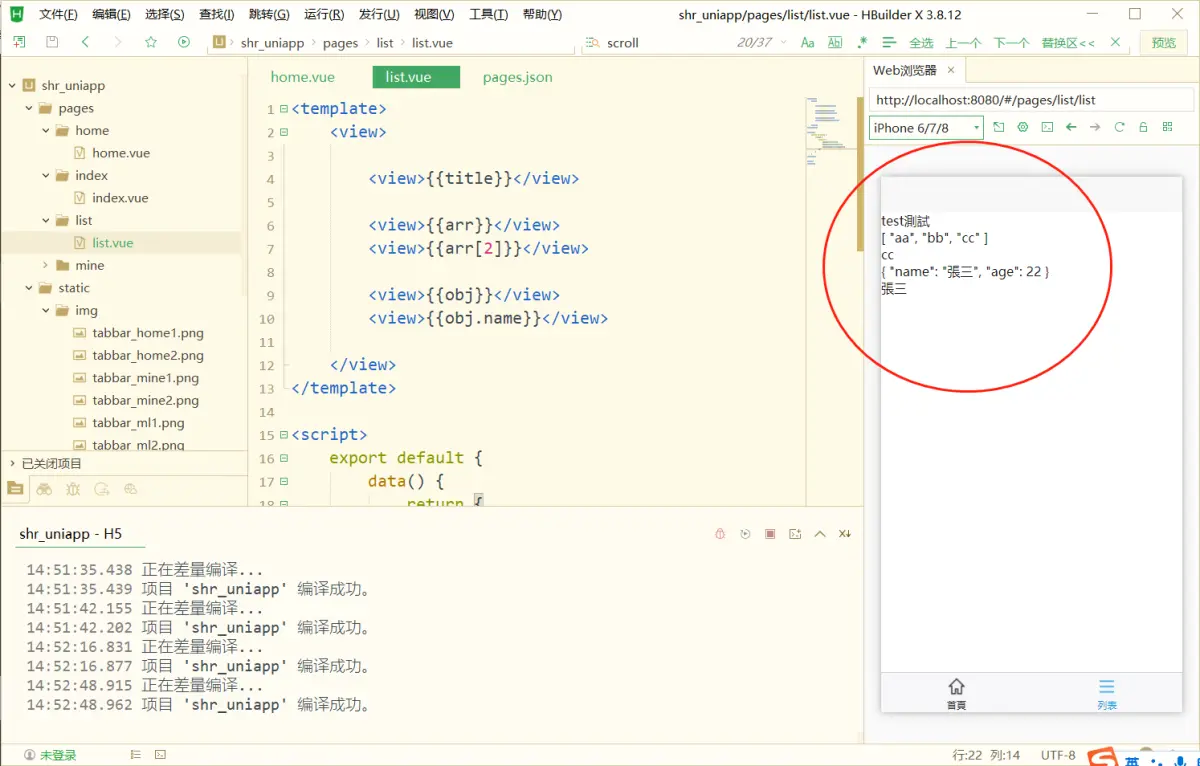Go back in the built-in browser
Viewport: 1200px width, 766px height.
tap(1071, 127)
